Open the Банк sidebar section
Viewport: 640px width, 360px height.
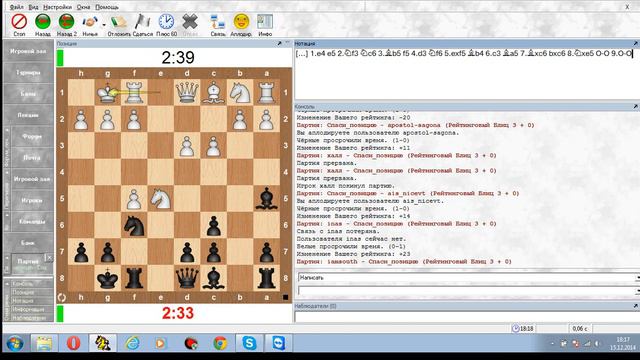coord(28,242)
